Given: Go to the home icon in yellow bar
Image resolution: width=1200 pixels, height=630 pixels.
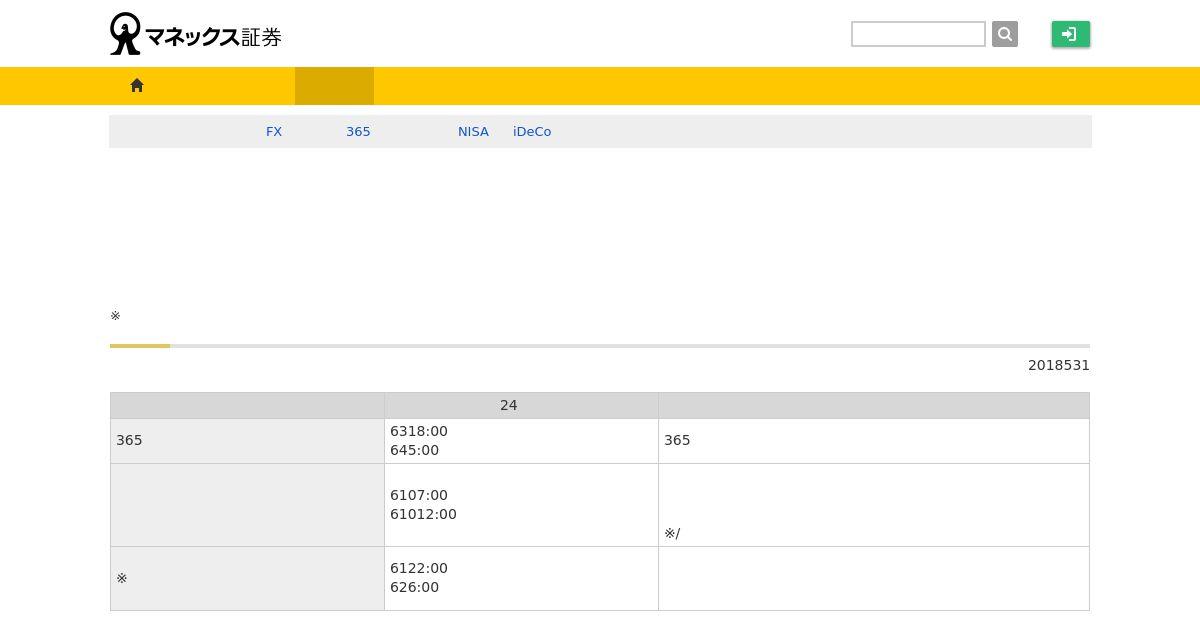Looking at the screenshot, I should coord(137,86).
